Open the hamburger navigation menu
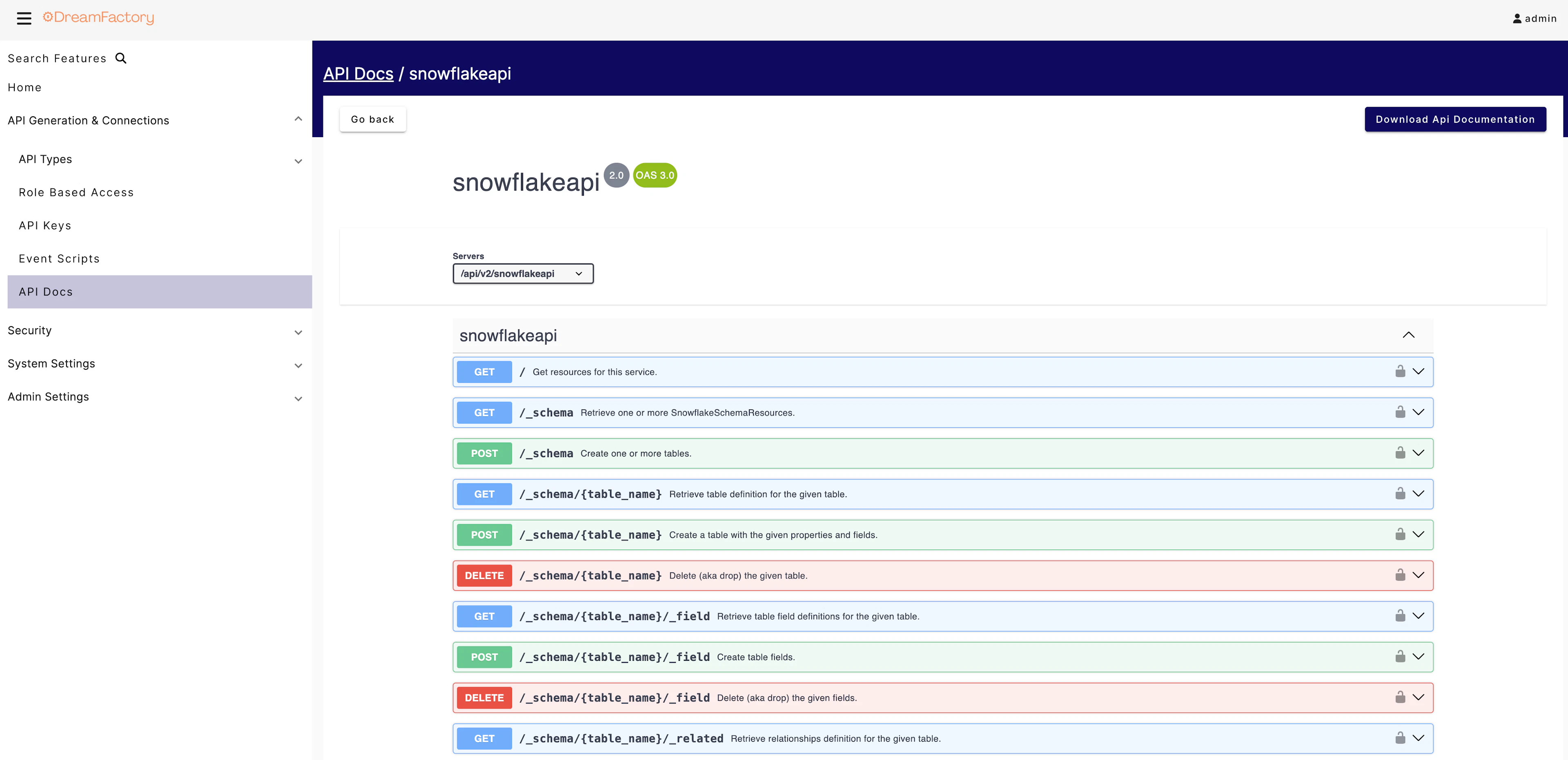Viewport: 1568px width, 760px height. 24,18
